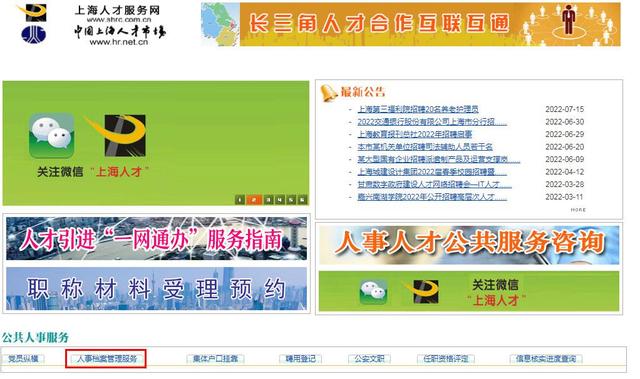Screen dimensions: 640x379
Task: Show carousel slide 2 (orange indicator)
Action: click(254, 199)
